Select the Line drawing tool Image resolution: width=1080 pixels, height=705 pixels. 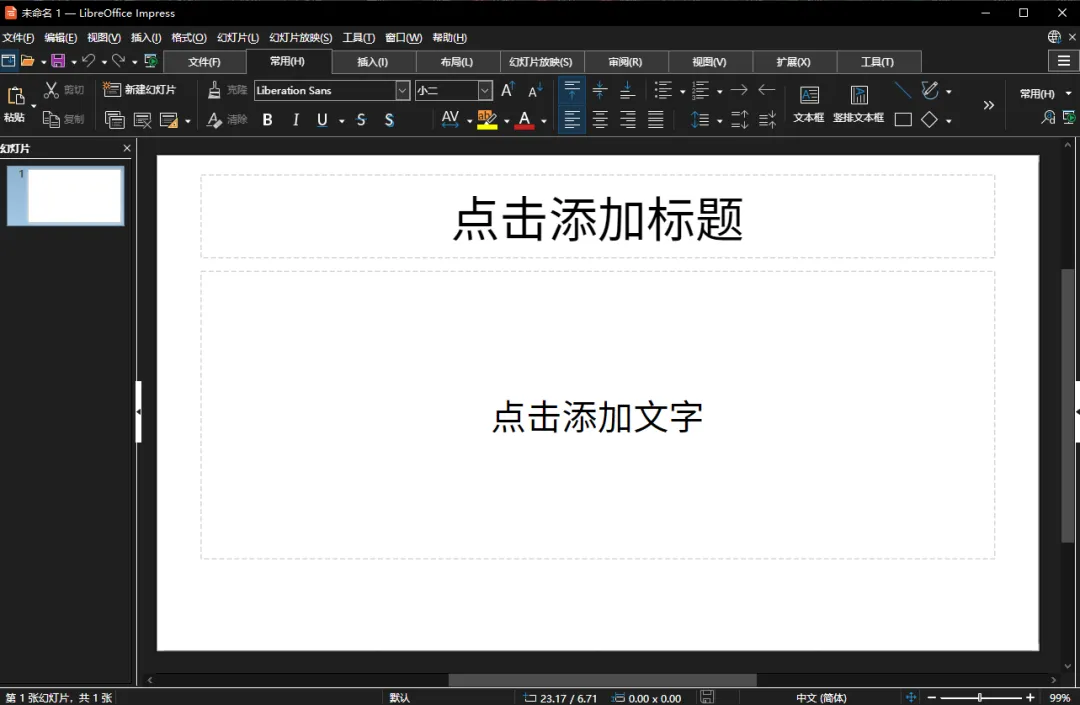[x=902, y=90]
